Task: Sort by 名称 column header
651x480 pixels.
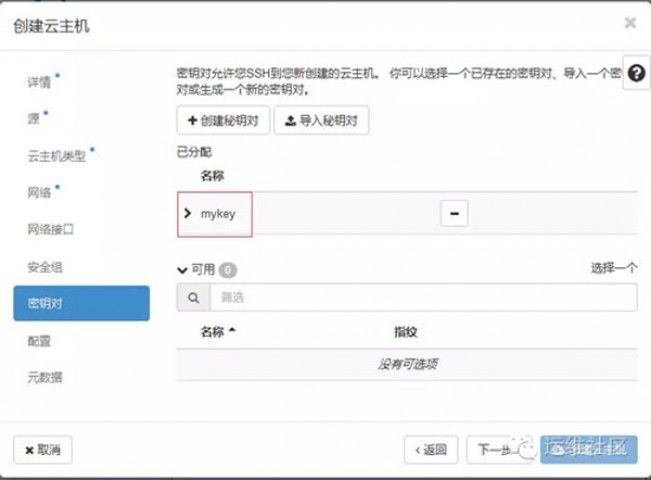Action: pyautogui.click(x=218, y=331)
